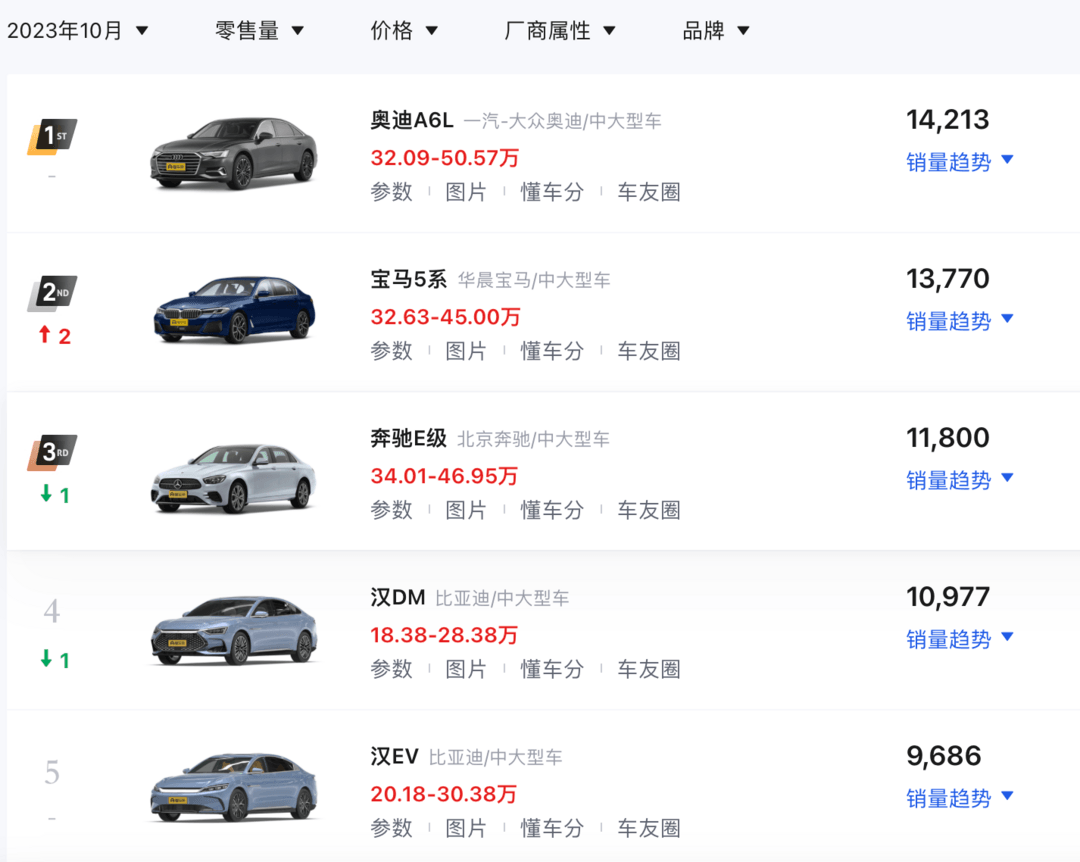
Task: Open the 2023年10月 date dropdown
Action: coord(77,30)
